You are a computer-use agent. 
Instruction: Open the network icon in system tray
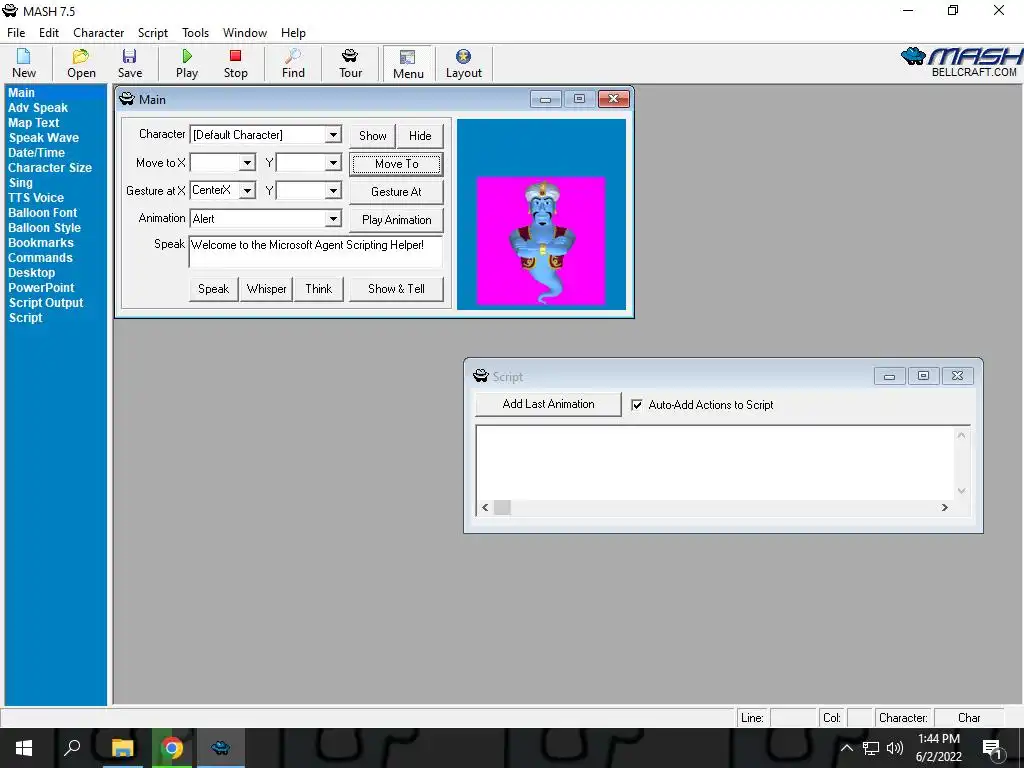pyautogui.click(x=871, y=748)
